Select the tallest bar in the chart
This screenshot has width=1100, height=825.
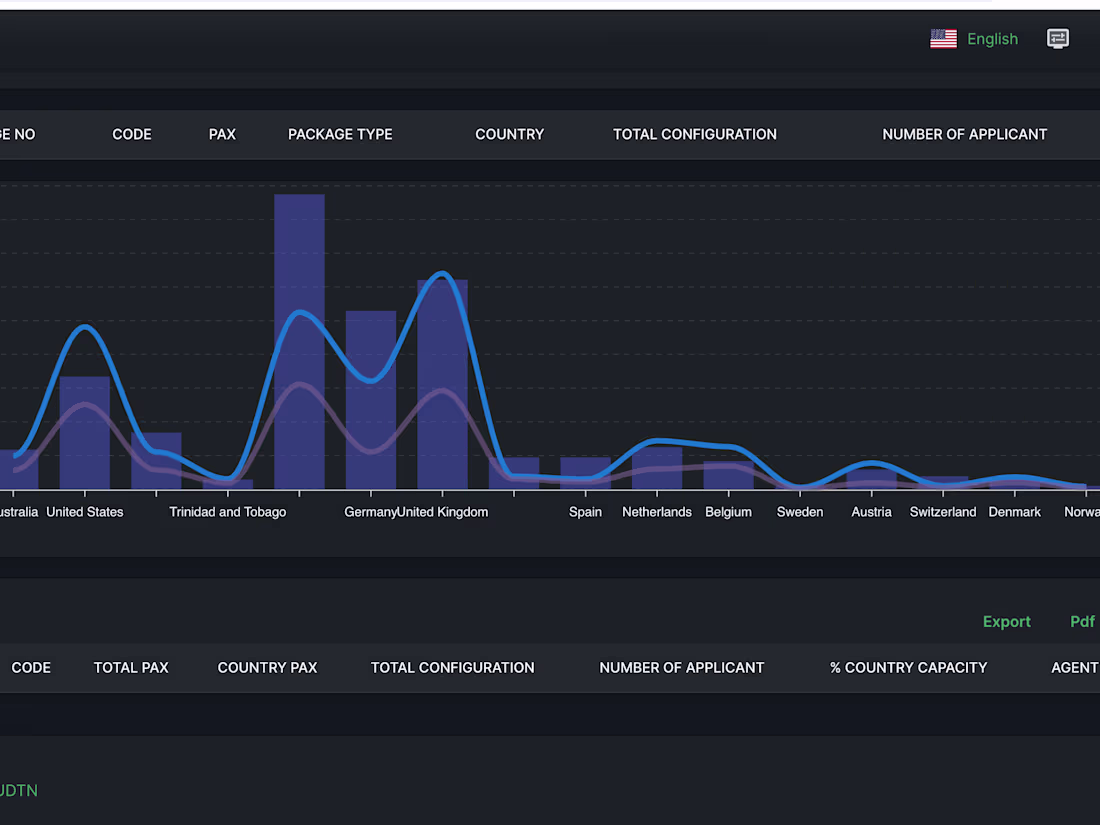click(x=300, y=342)
